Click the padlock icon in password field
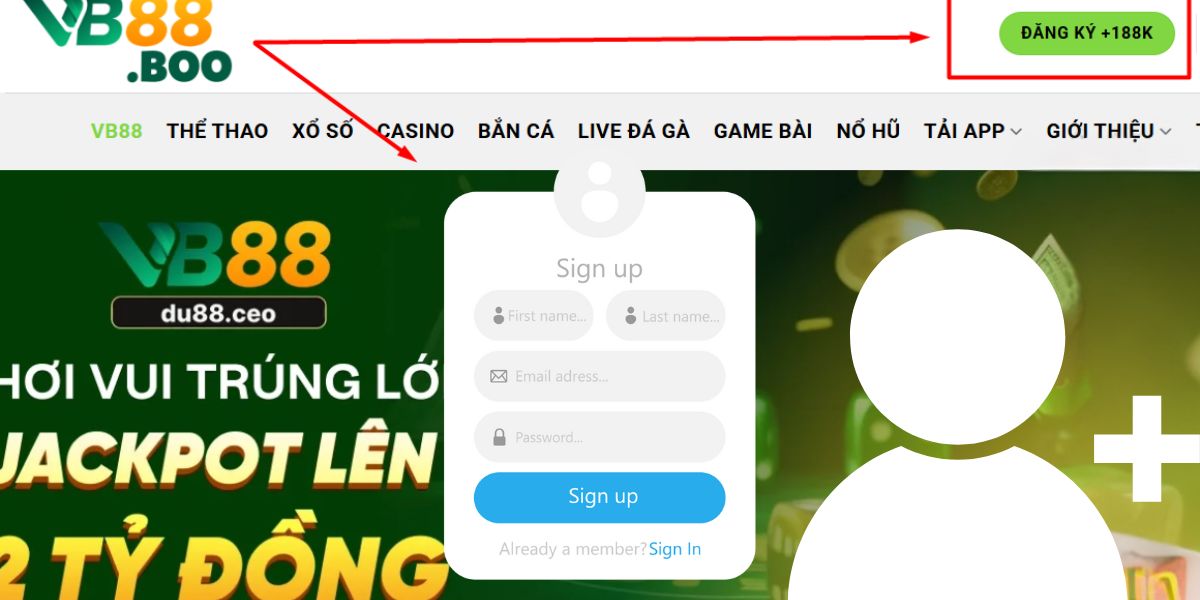This screenshot has height=600, width=1200. pos(498,437)
